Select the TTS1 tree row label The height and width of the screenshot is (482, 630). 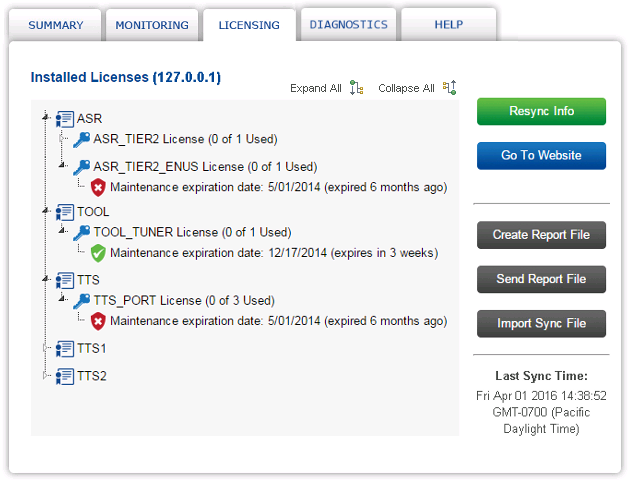[92, 348]
